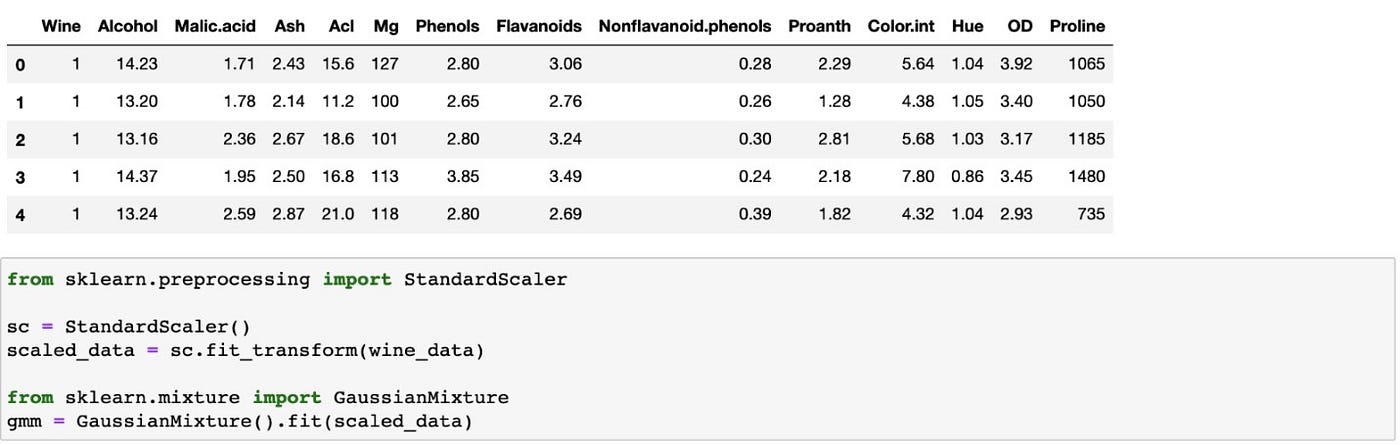1400x445 pixels.
Task: Select the Color.int column header
Action: (x=901, y=26)
